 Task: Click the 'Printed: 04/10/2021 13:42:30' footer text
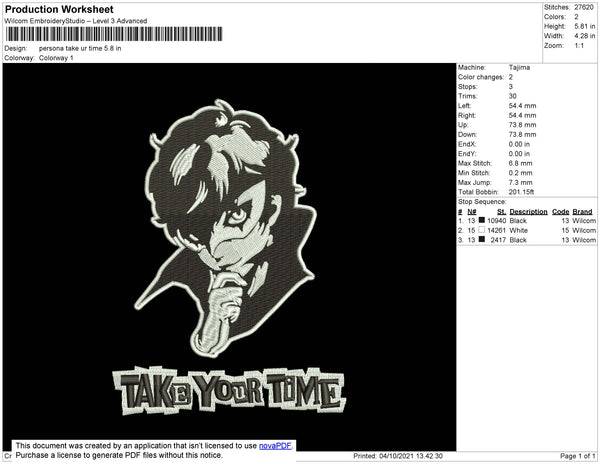point(398,456)
